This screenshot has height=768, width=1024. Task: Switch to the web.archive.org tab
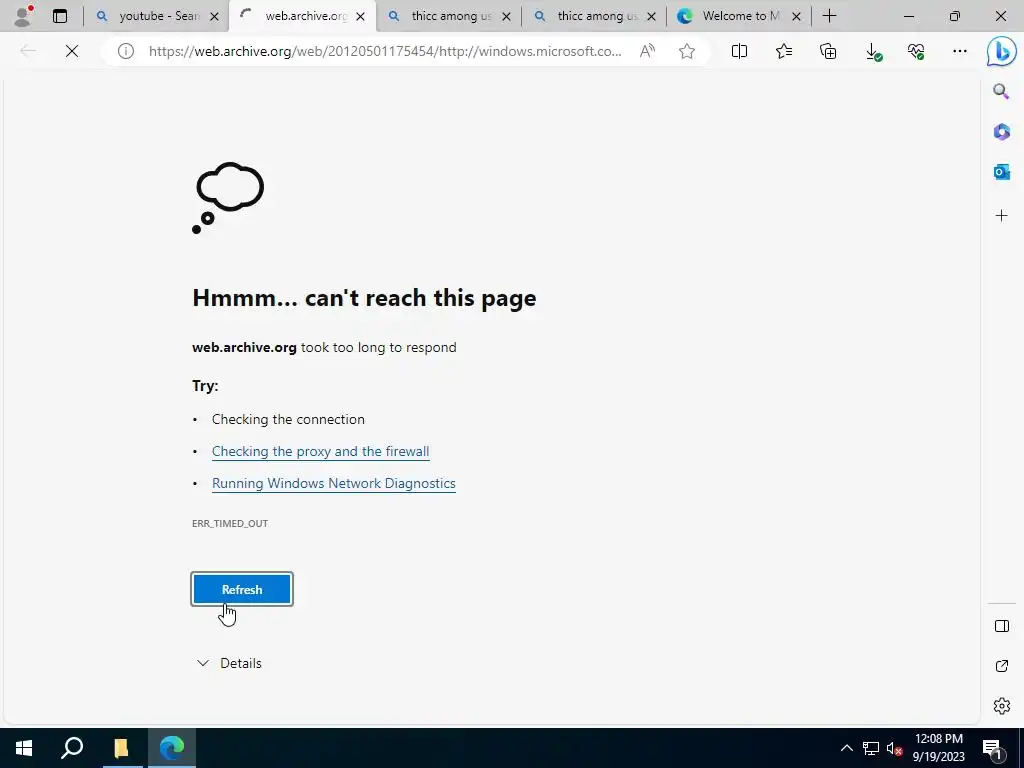point(302,16)
